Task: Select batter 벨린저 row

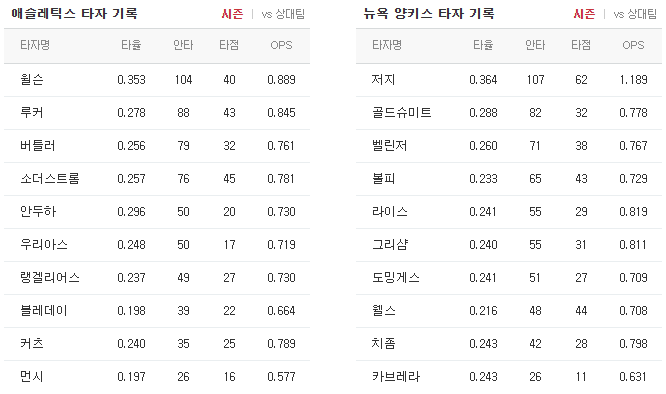Action: 509,146
